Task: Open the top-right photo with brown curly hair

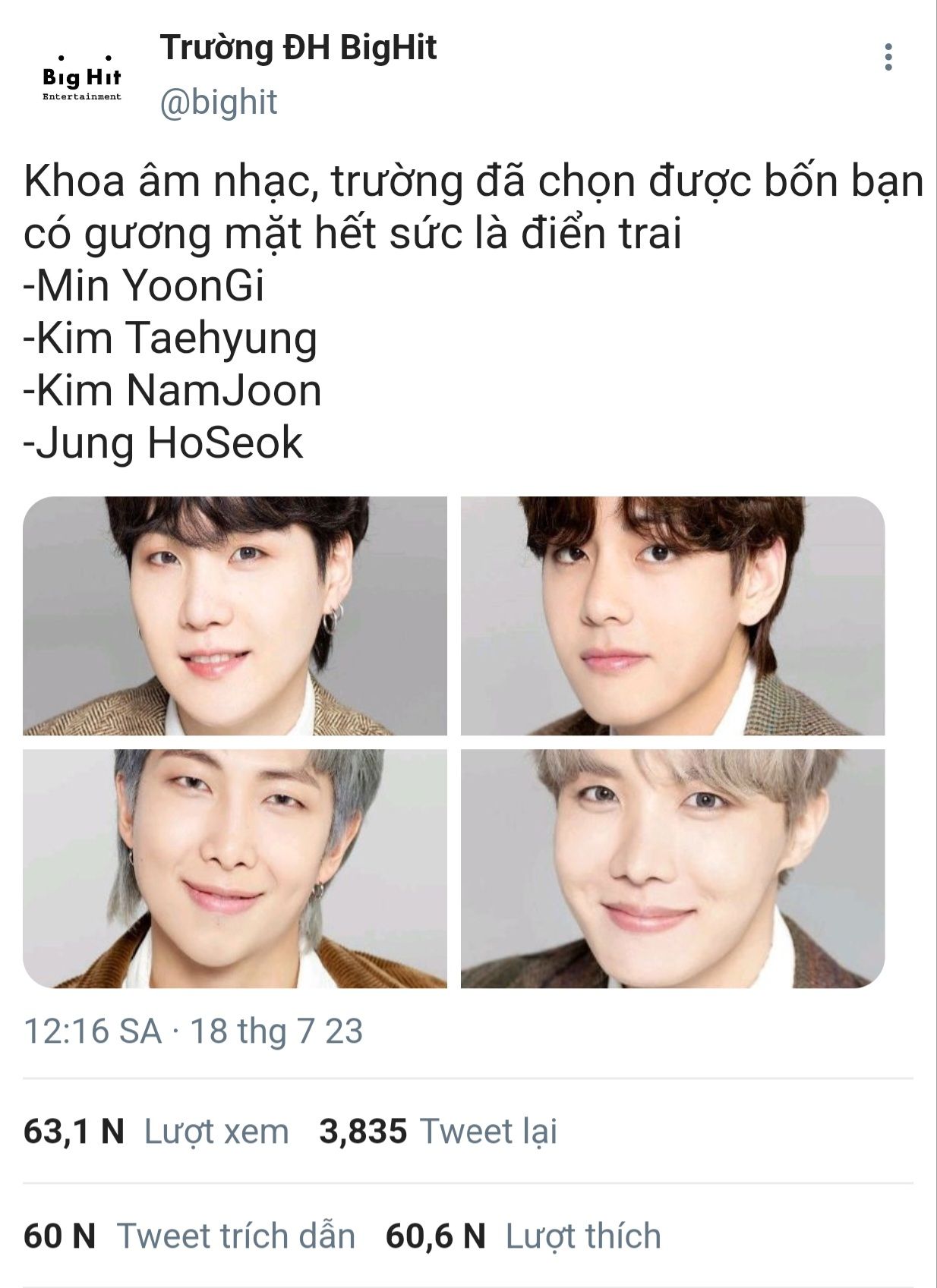Action: coord(673,616)
